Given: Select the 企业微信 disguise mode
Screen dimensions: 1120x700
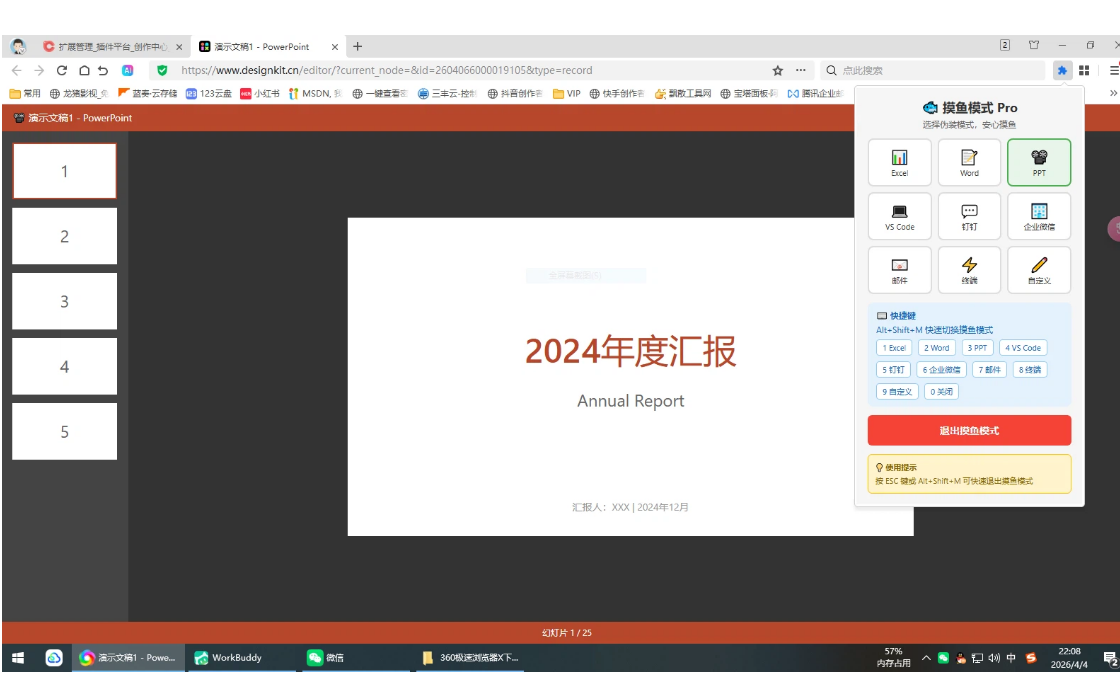Looking at the screenshot, I should click(x=1039, y=216).
